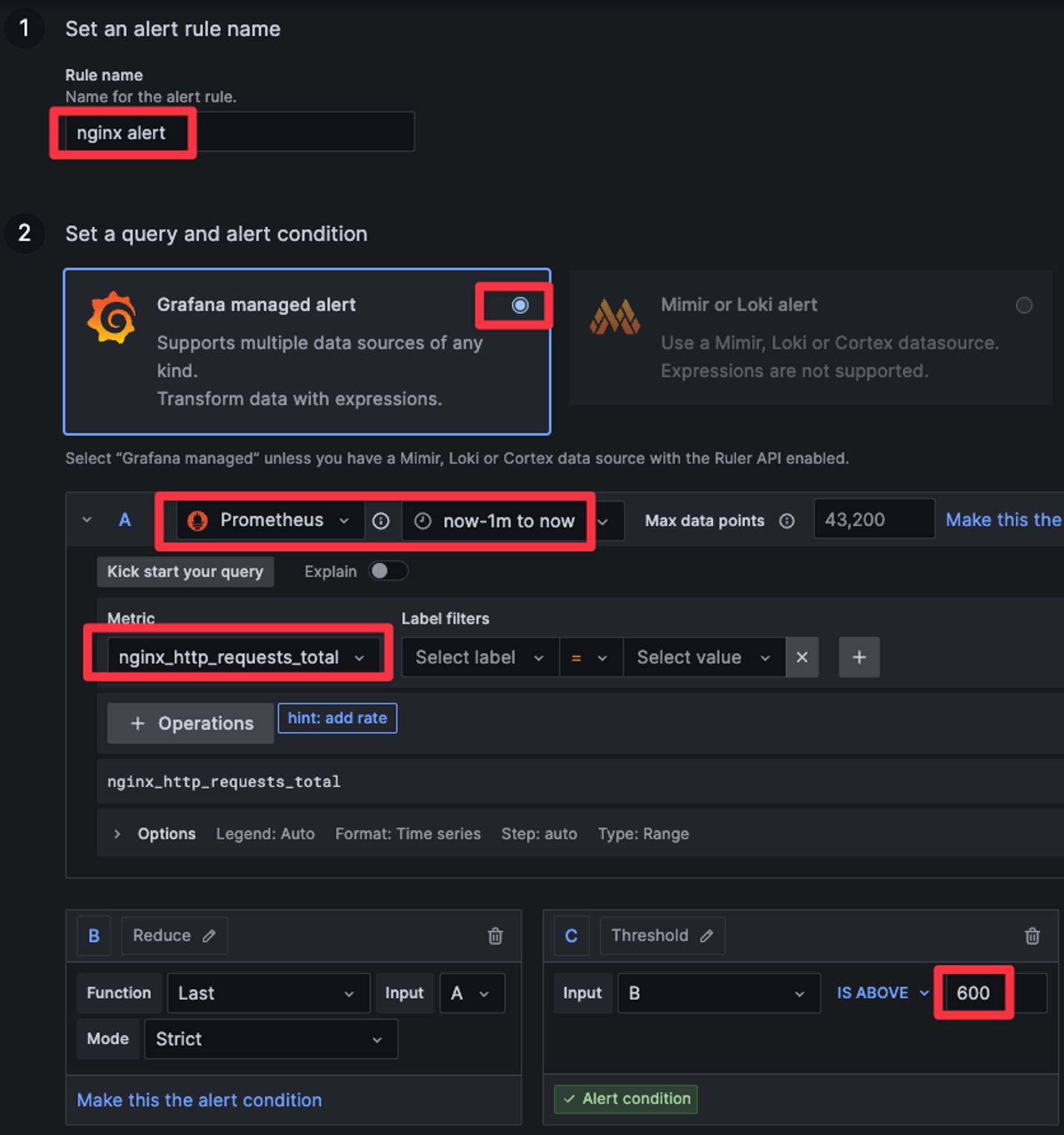Click the clock icon in time range
This screenshot has width=1064, height=1135.
tap(423, 521)
